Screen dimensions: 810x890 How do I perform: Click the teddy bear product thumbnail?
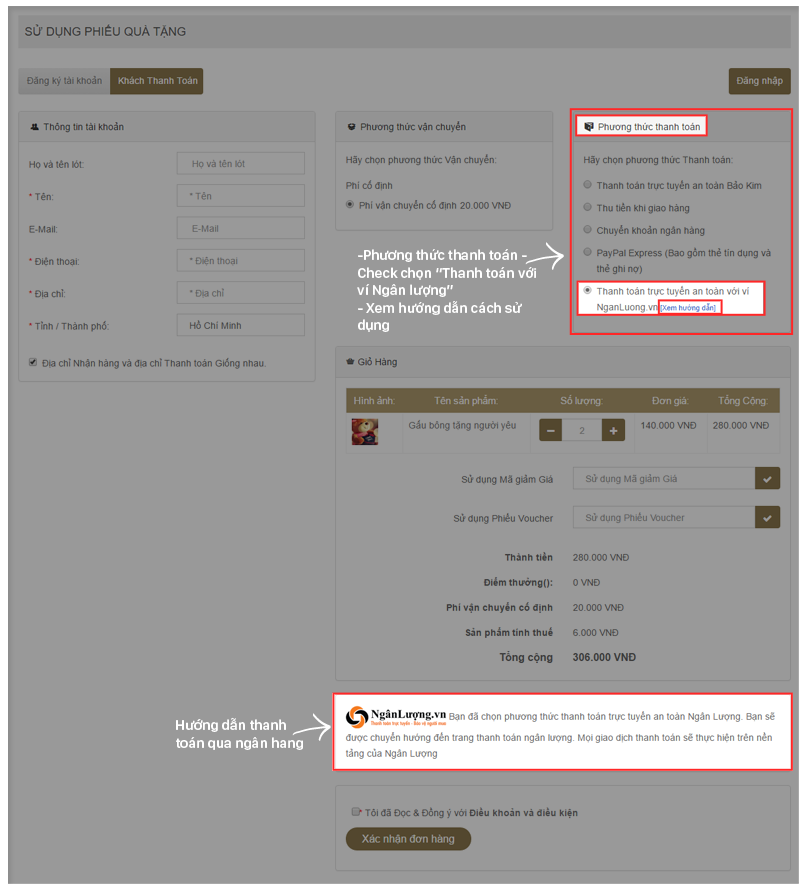point(364,432)
